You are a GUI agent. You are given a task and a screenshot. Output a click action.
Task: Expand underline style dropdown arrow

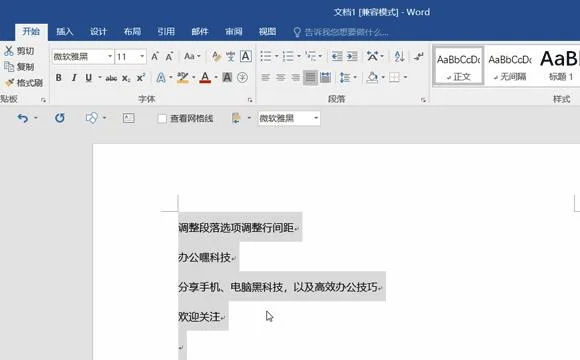point(100,78)
